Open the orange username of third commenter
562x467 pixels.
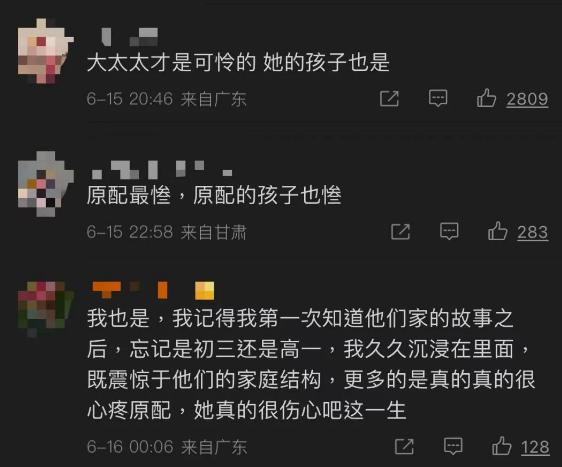(x=153, y=290)
